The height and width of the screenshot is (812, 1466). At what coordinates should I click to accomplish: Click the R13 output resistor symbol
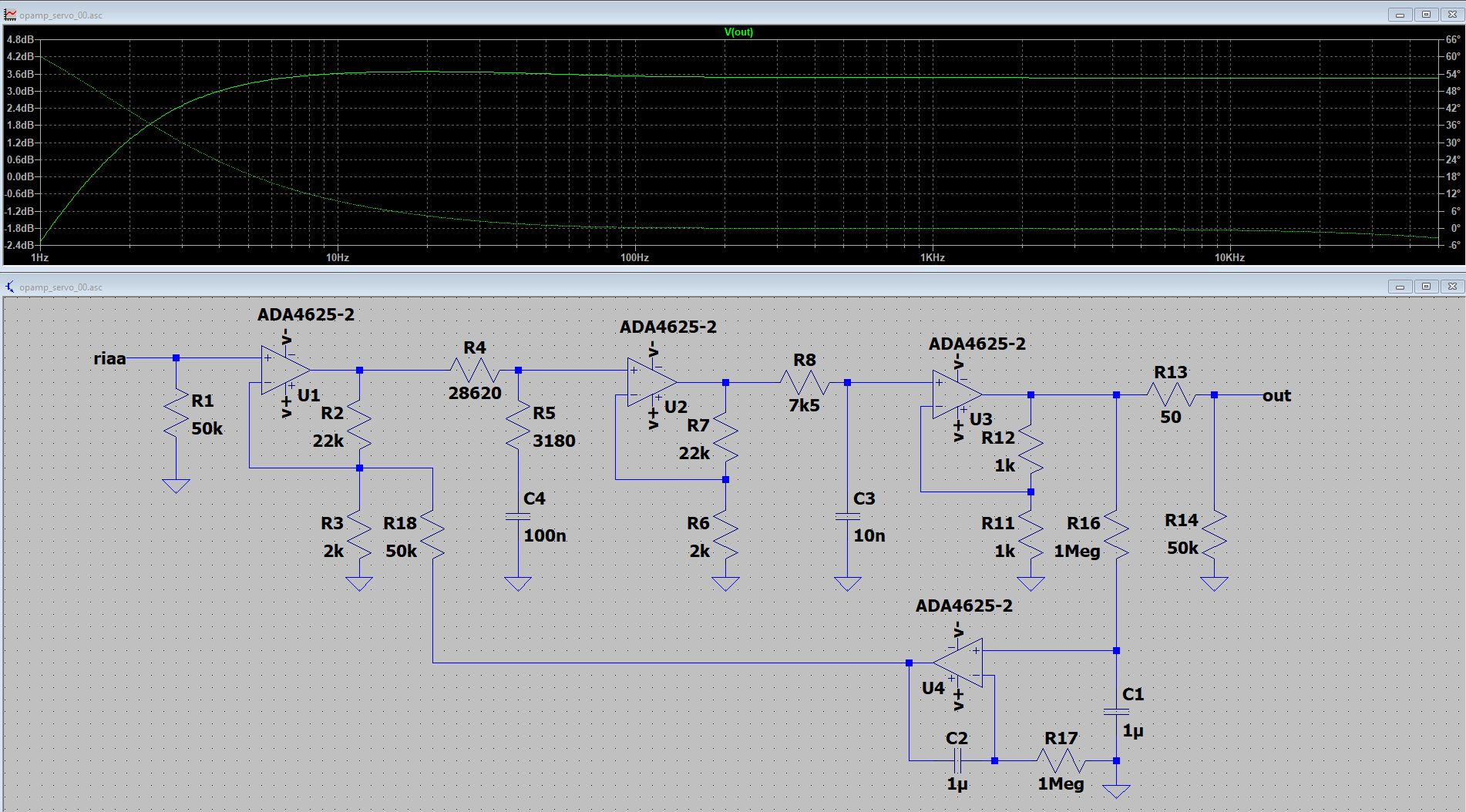(x=1171, y=395)
